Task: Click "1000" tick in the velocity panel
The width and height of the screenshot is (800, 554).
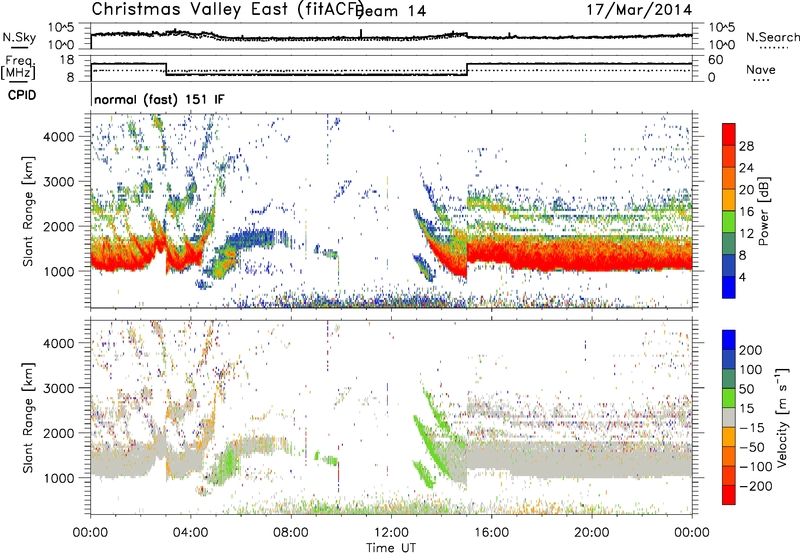Action: tap(59, 478)
